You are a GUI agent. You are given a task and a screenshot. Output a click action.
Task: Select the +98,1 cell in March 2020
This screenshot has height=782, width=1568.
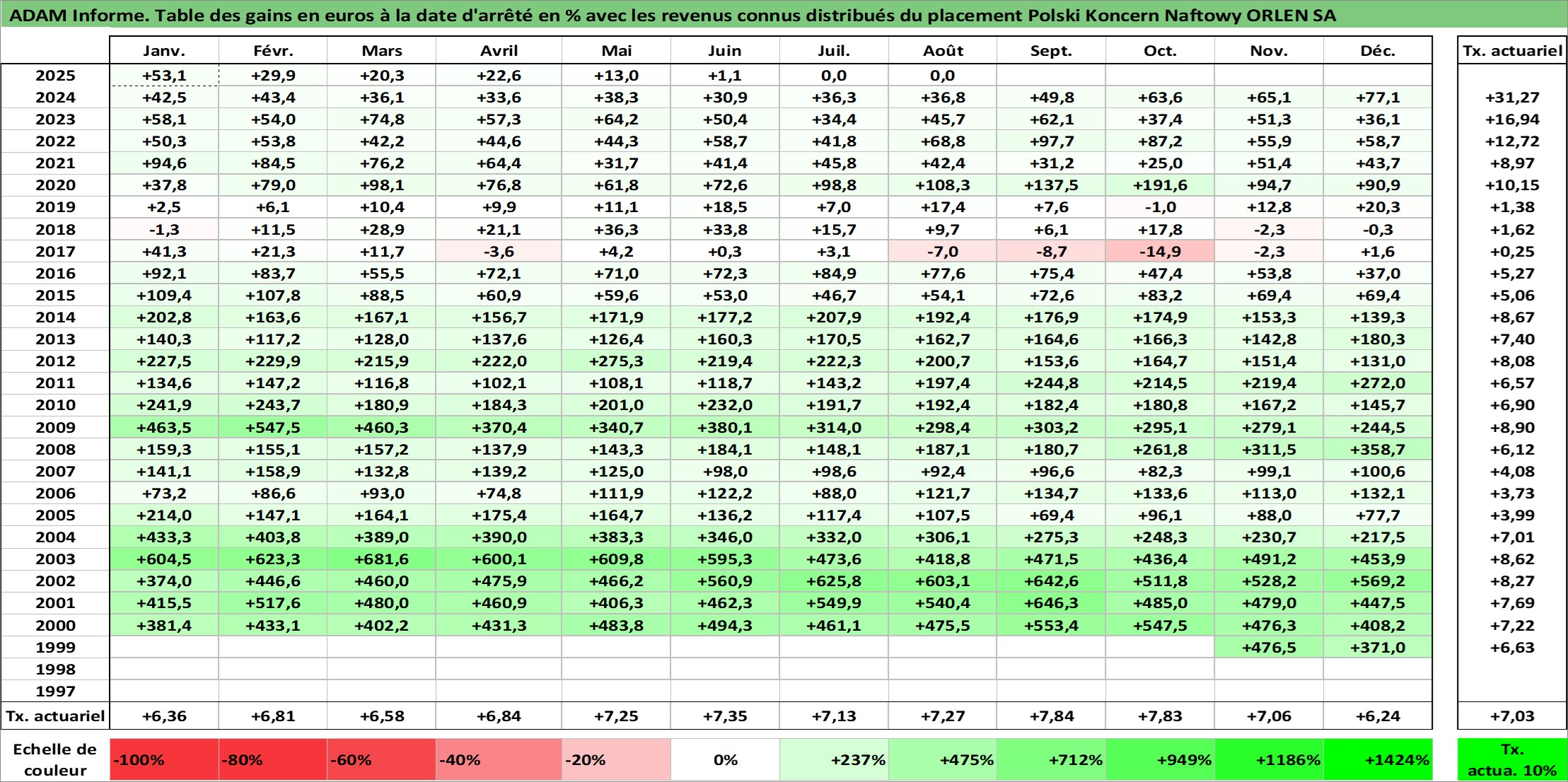click(x=382, y=185)
